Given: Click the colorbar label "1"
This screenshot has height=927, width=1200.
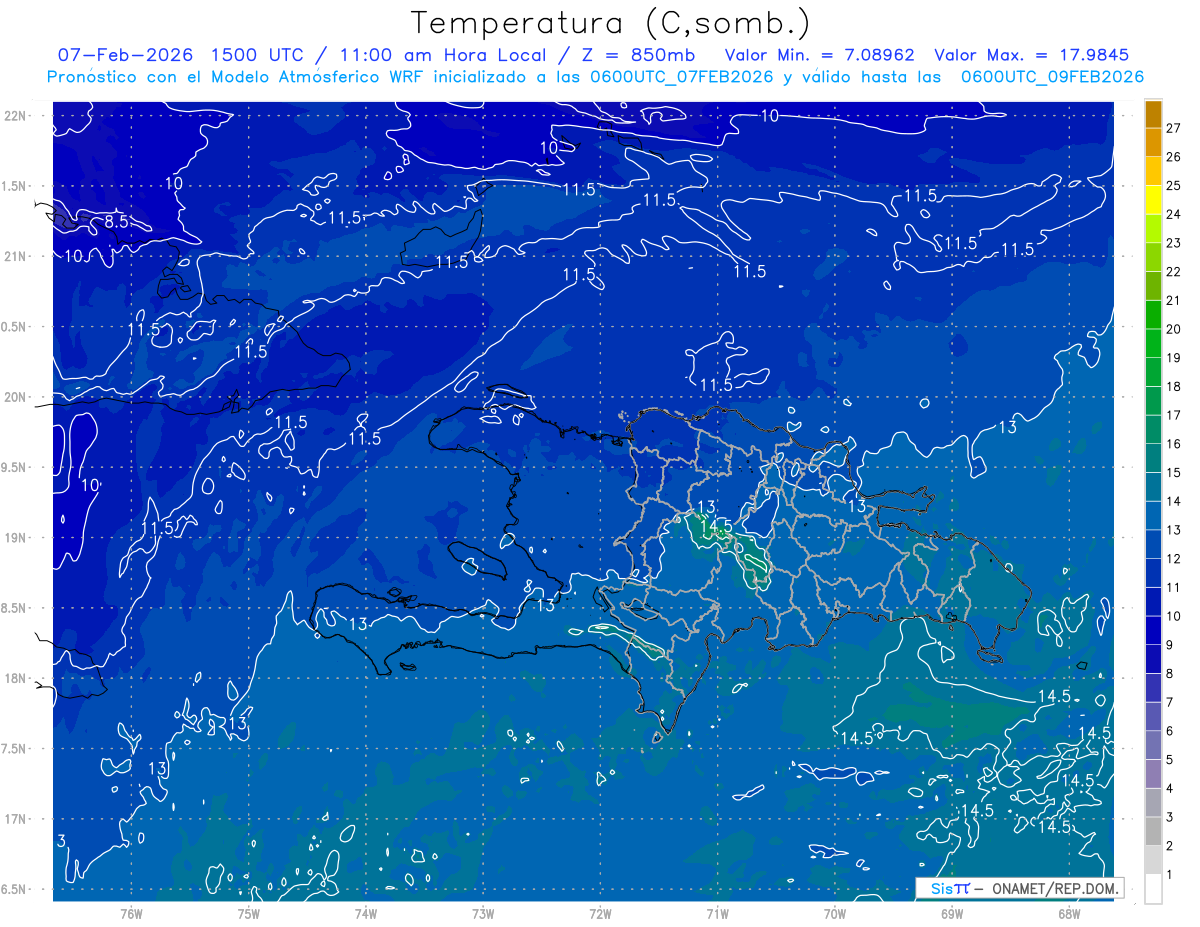Looking at the screenshot, I should point(1170,874).
